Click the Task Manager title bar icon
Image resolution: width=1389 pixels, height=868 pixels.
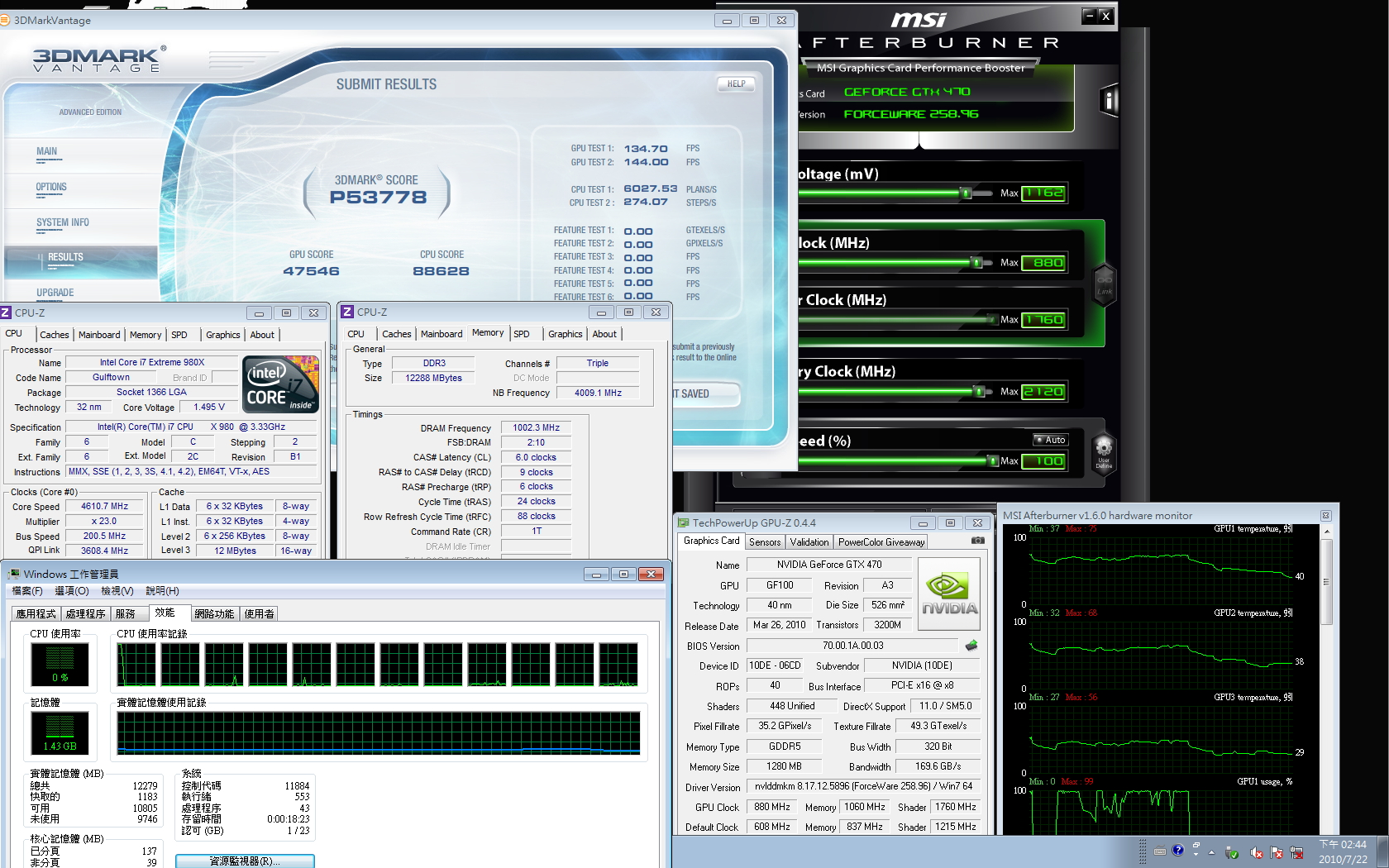pos(14,574)
